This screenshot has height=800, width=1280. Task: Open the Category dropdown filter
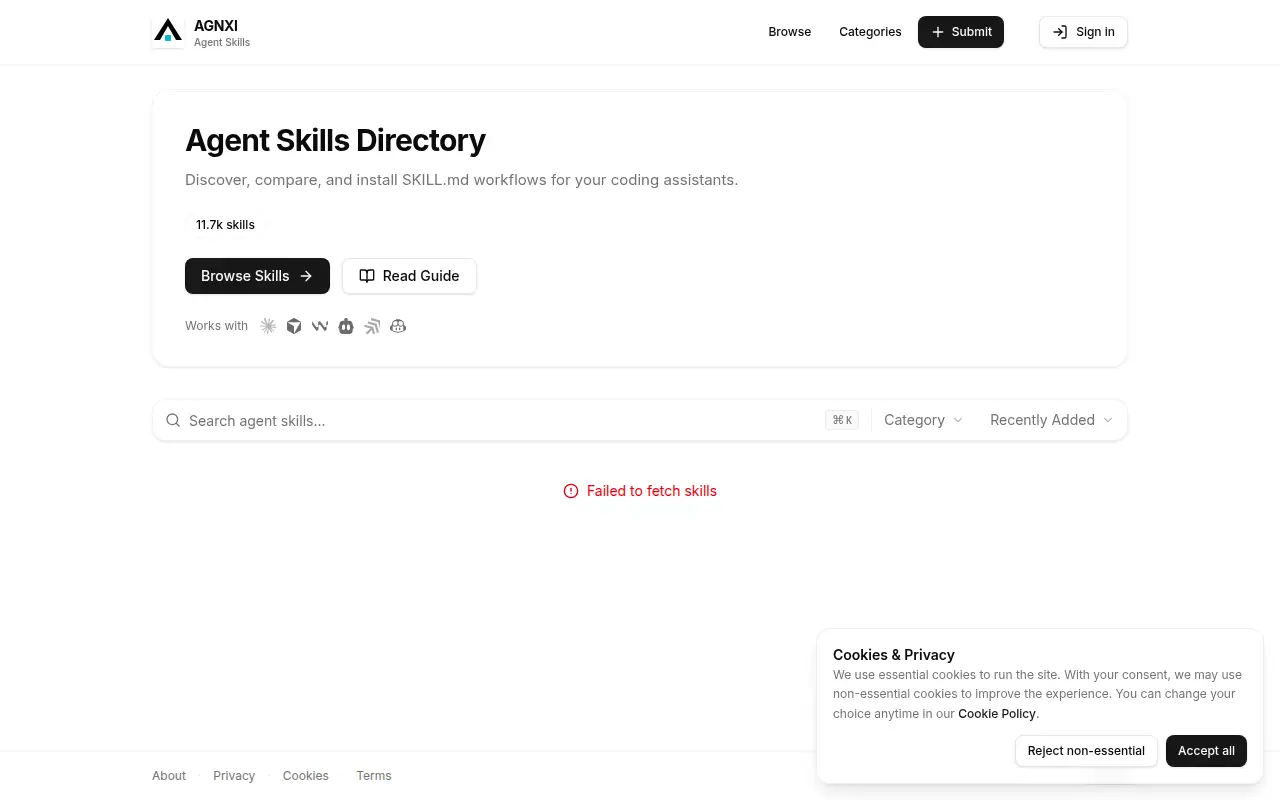click(923, 420)
